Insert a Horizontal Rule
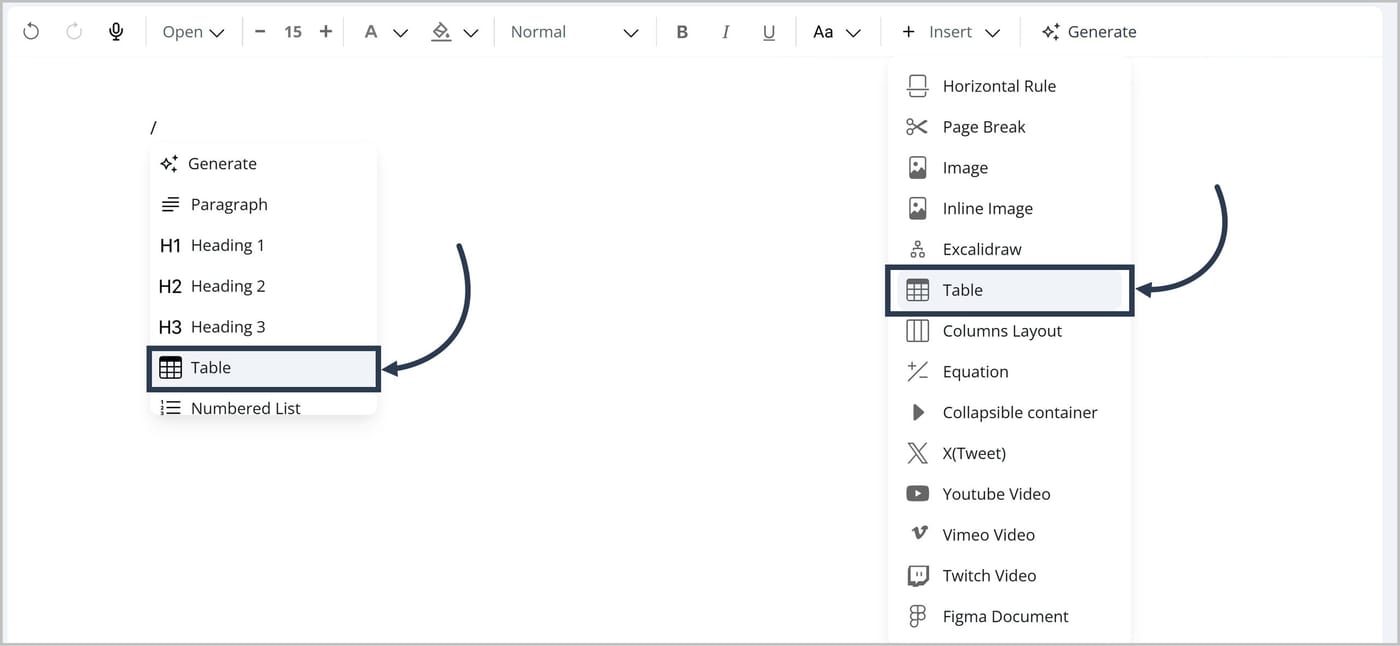 (x=1009, y=86)
